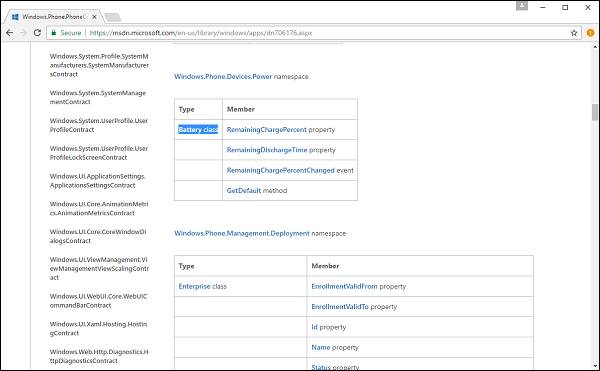600x371 pixels.
Task: Open the Windows.Phone.Devices.Power namespace link
Action: coord(223,76)
